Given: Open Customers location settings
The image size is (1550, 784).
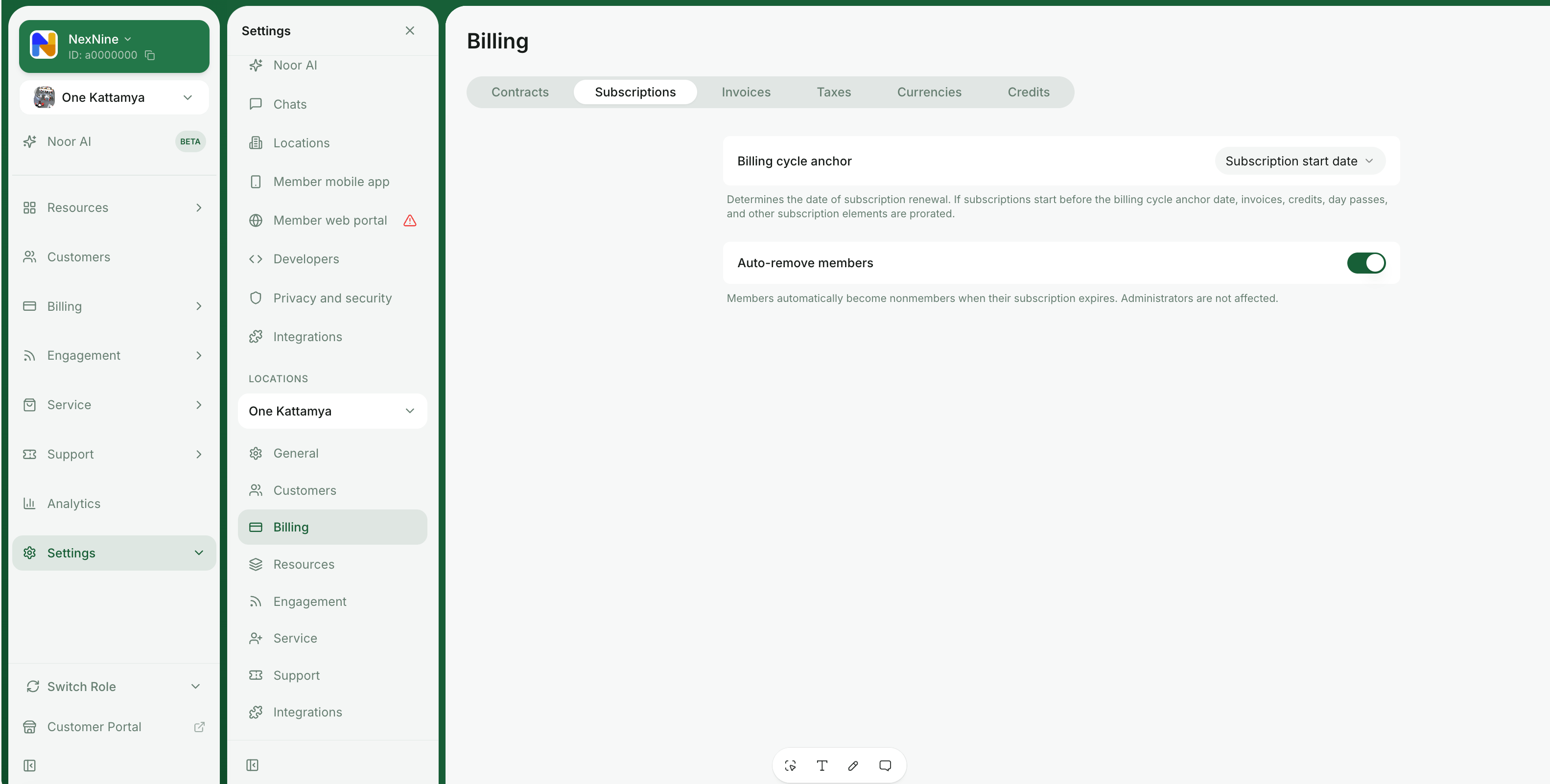Looking at the screenshot, I should [x=332, y=490].
